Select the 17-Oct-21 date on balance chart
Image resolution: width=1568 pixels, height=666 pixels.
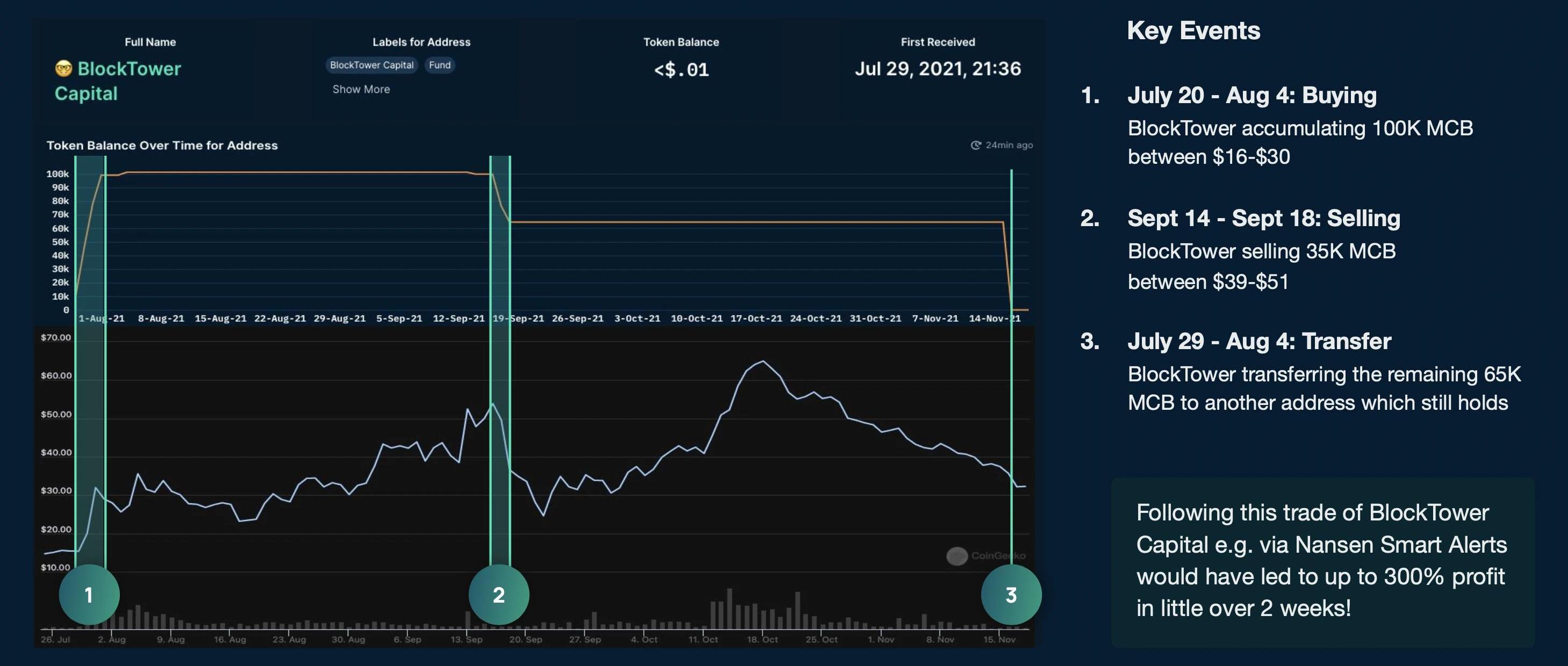tap(756, 318)
